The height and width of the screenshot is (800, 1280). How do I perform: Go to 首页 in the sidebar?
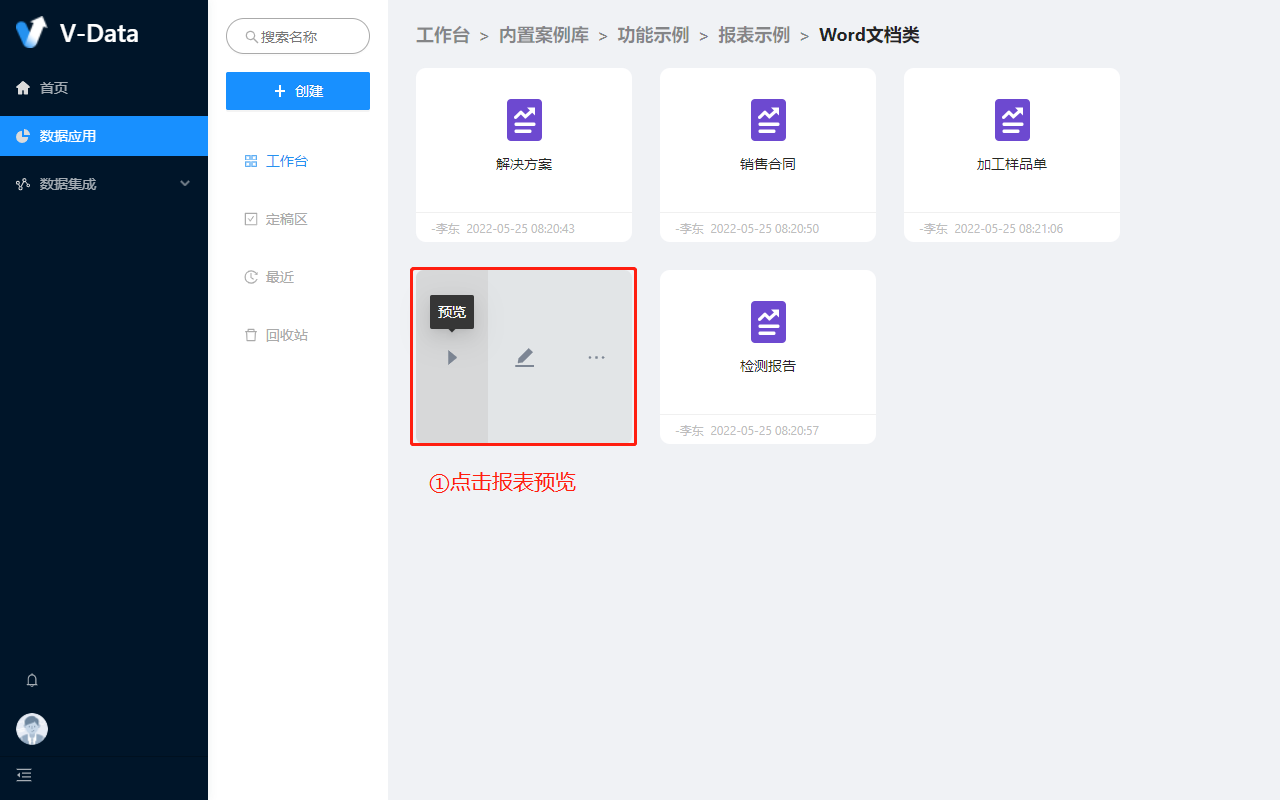coord(54,88)
